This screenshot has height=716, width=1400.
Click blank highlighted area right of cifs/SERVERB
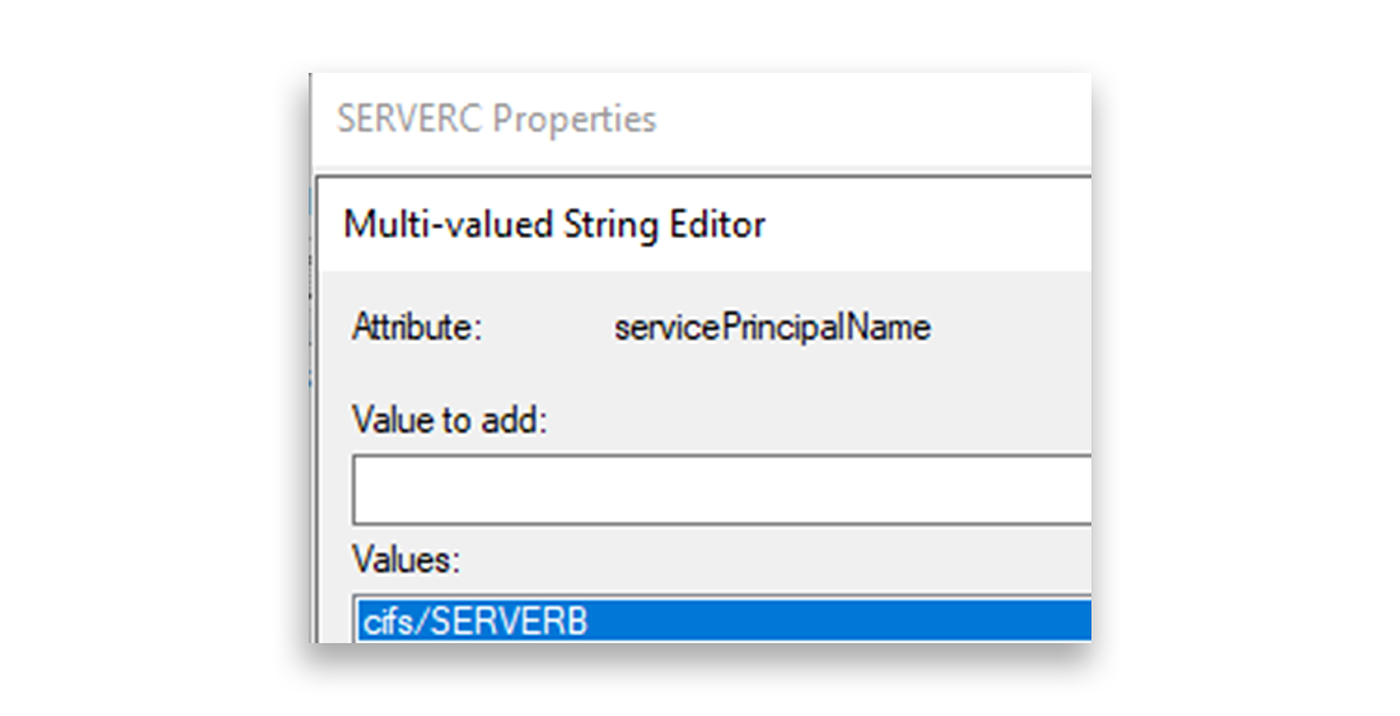pos(840,621)
